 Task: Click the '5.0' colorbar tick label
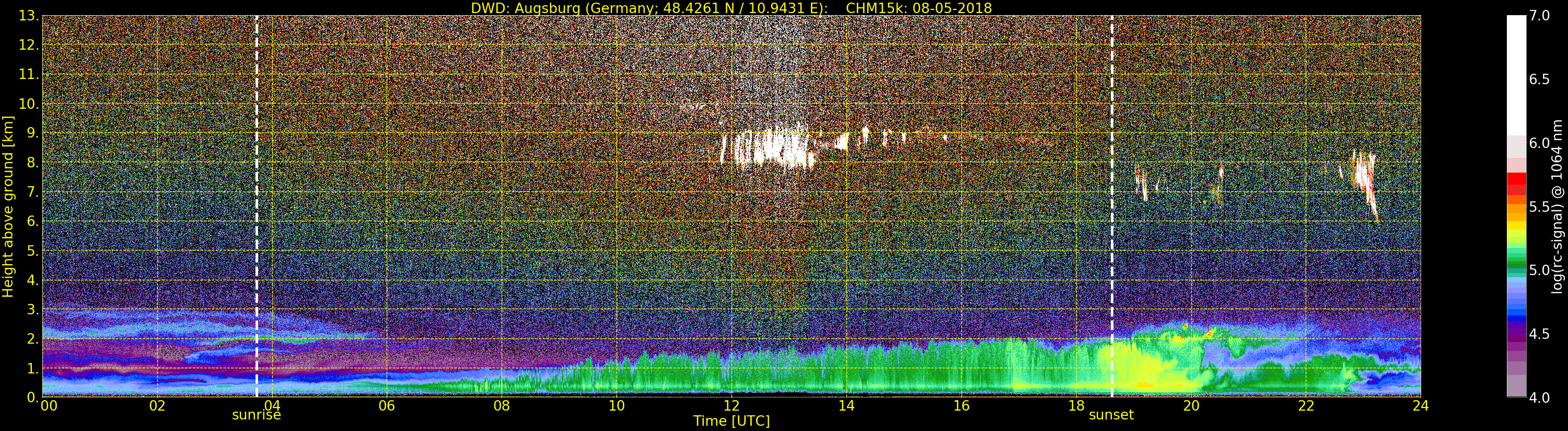coord(1539,270)
